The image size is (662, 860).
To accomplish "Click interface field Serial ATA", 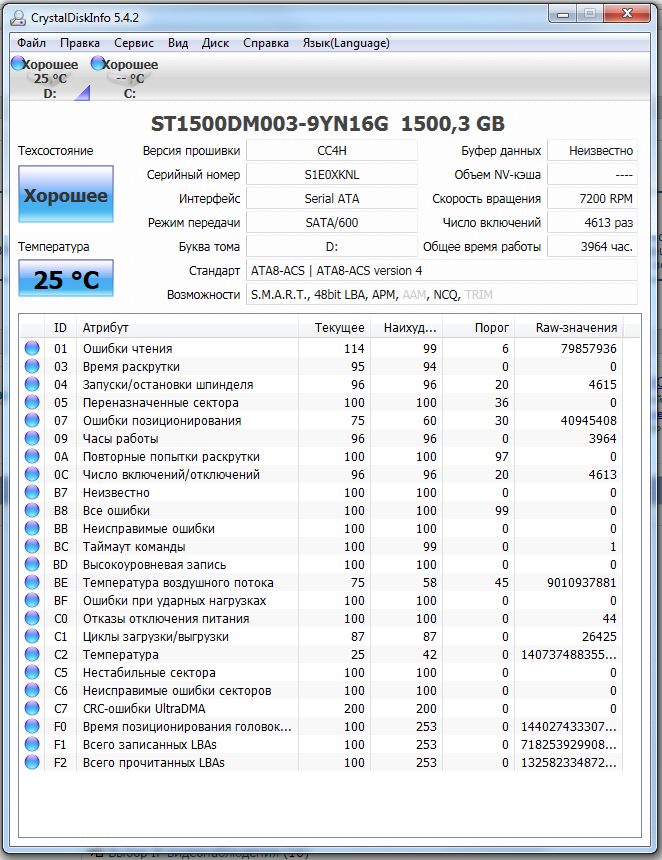I will [332, 199].
